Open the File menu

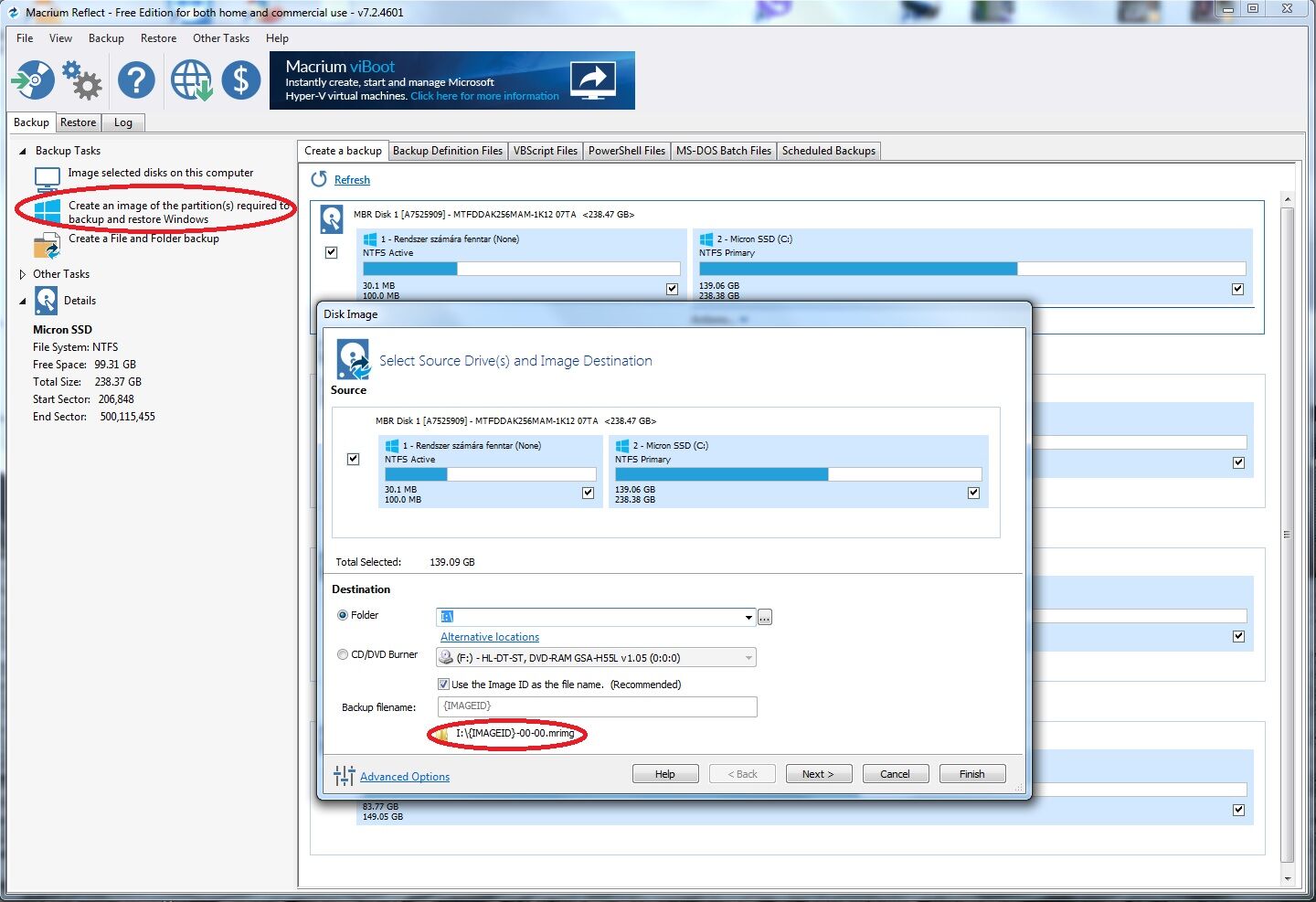[x=25, y=38]
